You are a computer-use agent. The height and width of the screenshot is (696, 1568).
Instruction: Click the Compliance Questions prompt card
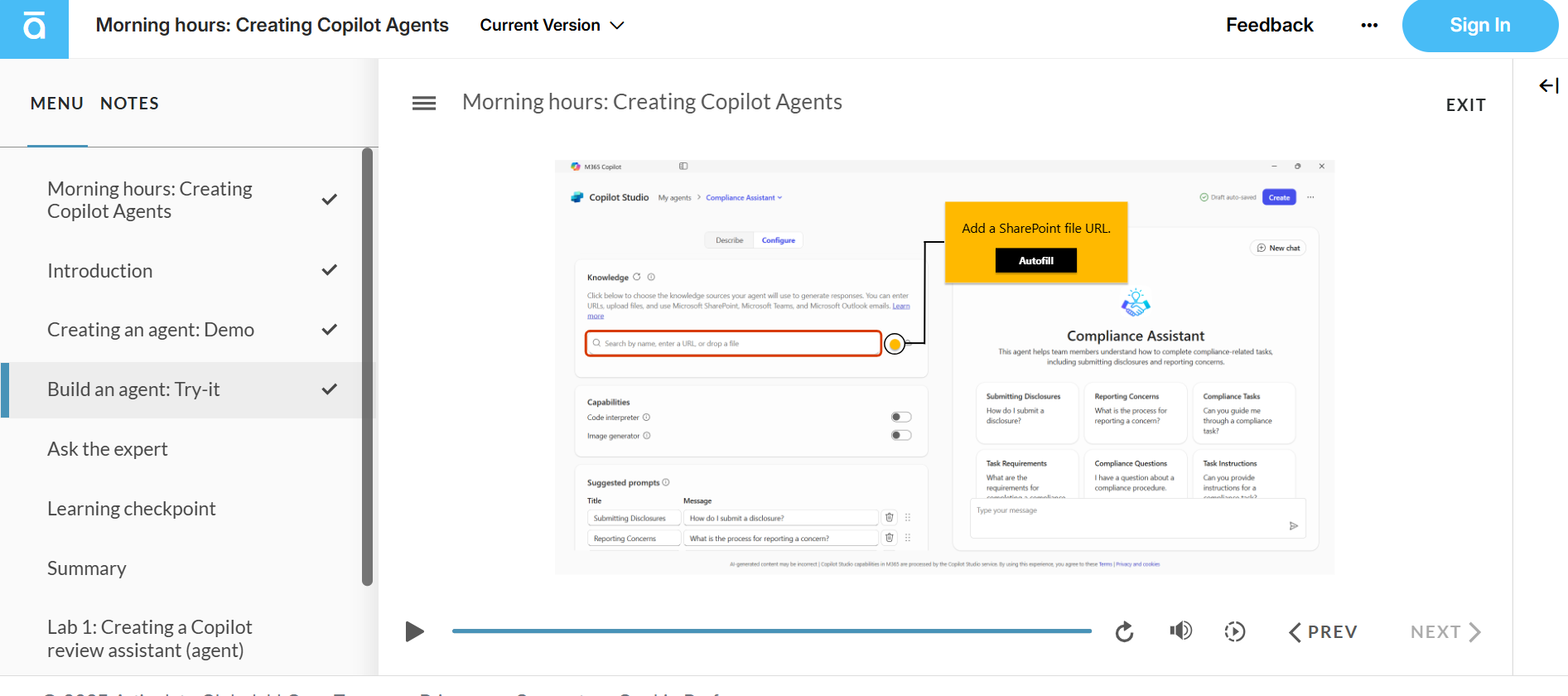(1136, 474)
